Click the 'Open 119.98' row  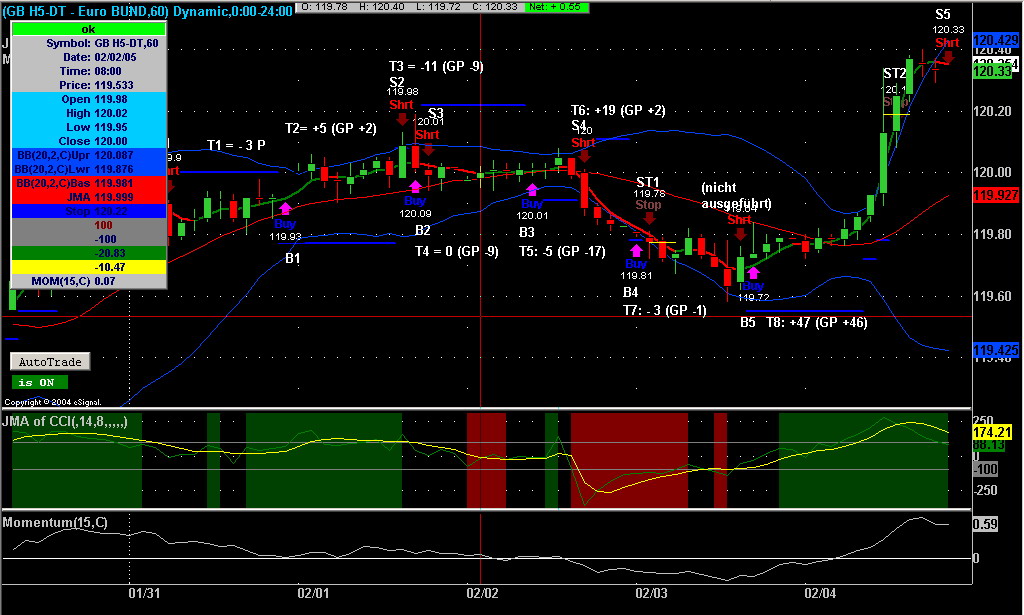tap(89, 99)
